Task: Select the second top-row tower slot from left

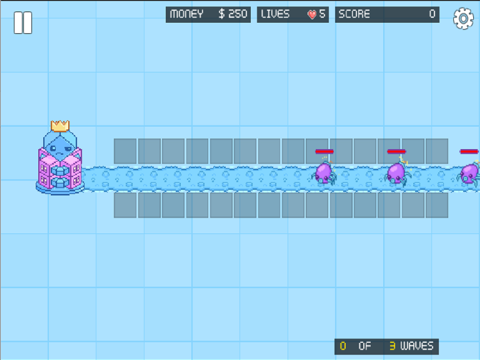Action: coord(149,151)
